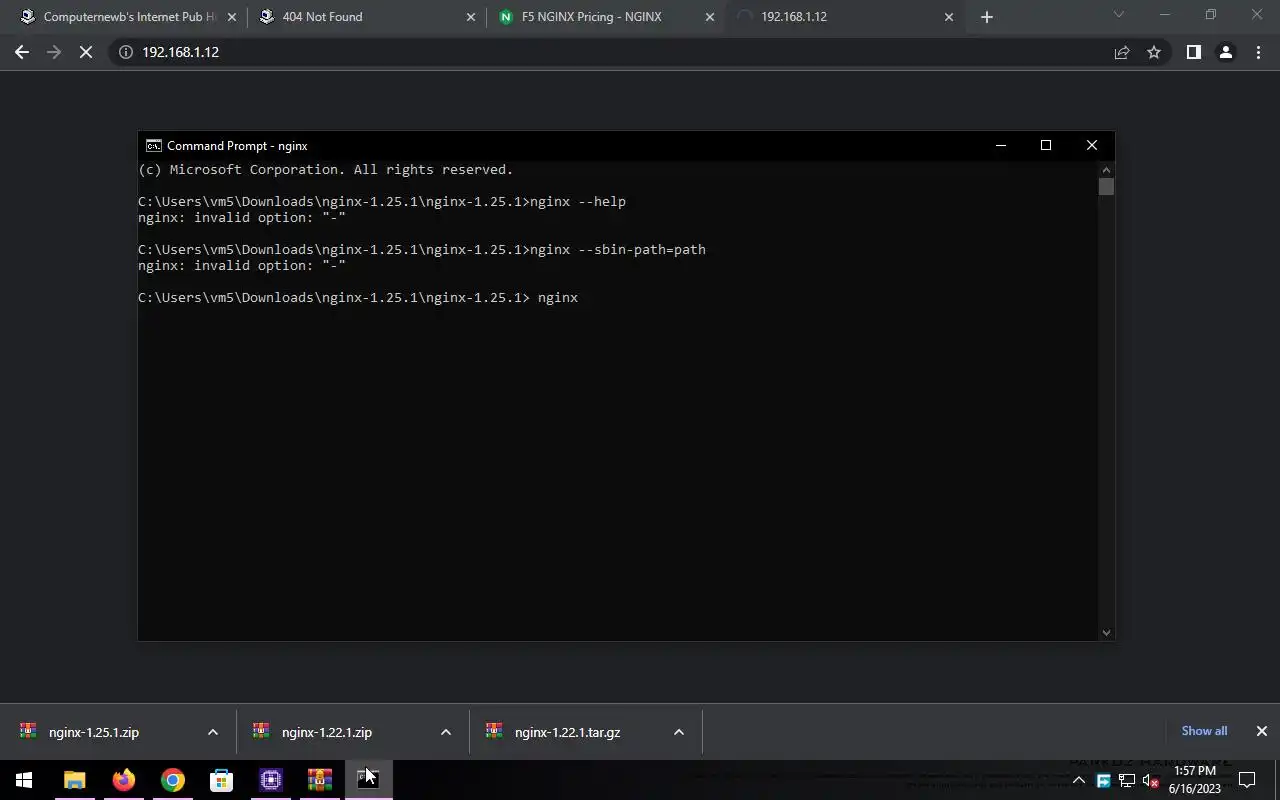Maximize the Command Prompt window
Viewport: 1280px width, 800px height.
click(x=1046, y=145)
